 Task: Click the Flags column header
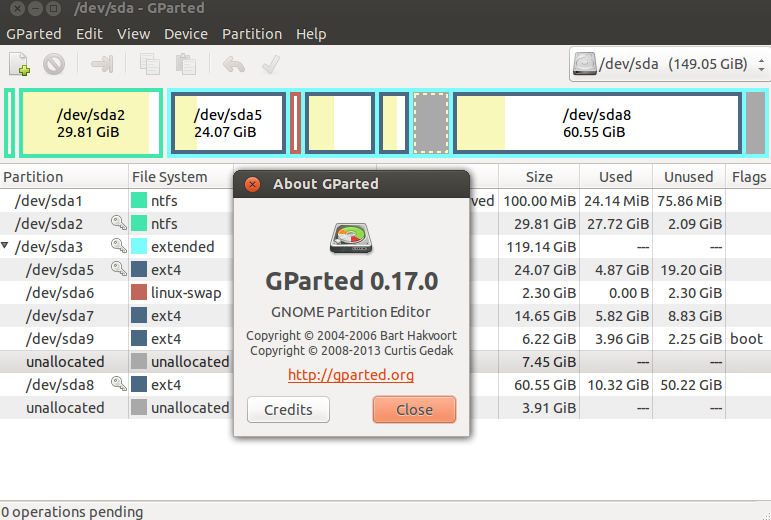(x=748, y=177)
